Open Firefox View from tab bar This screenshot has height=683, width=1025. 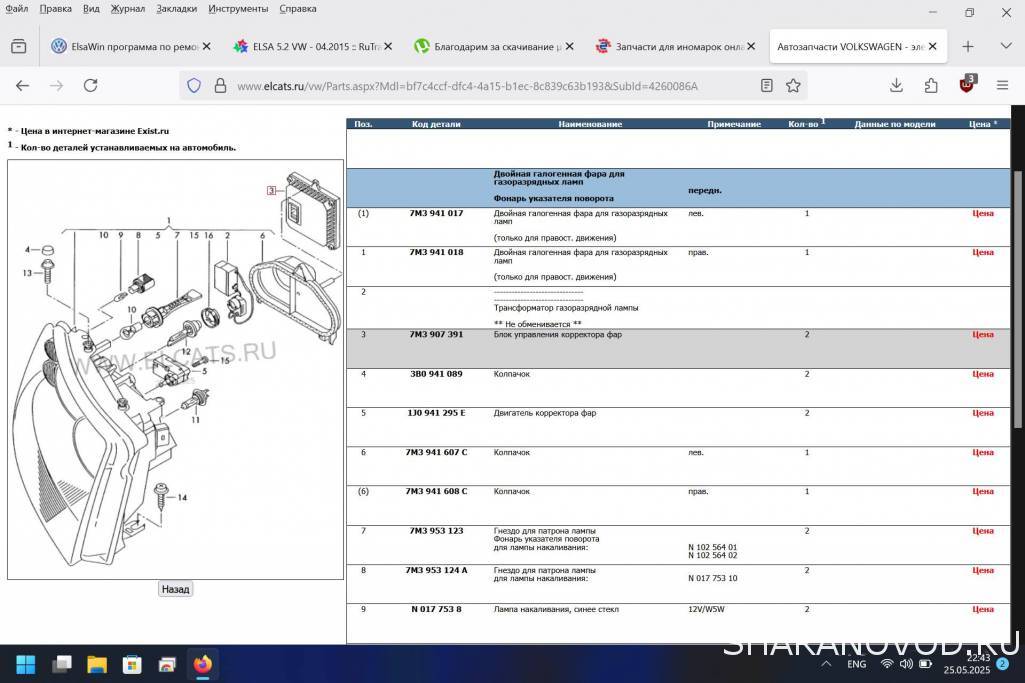pos(19,46)
